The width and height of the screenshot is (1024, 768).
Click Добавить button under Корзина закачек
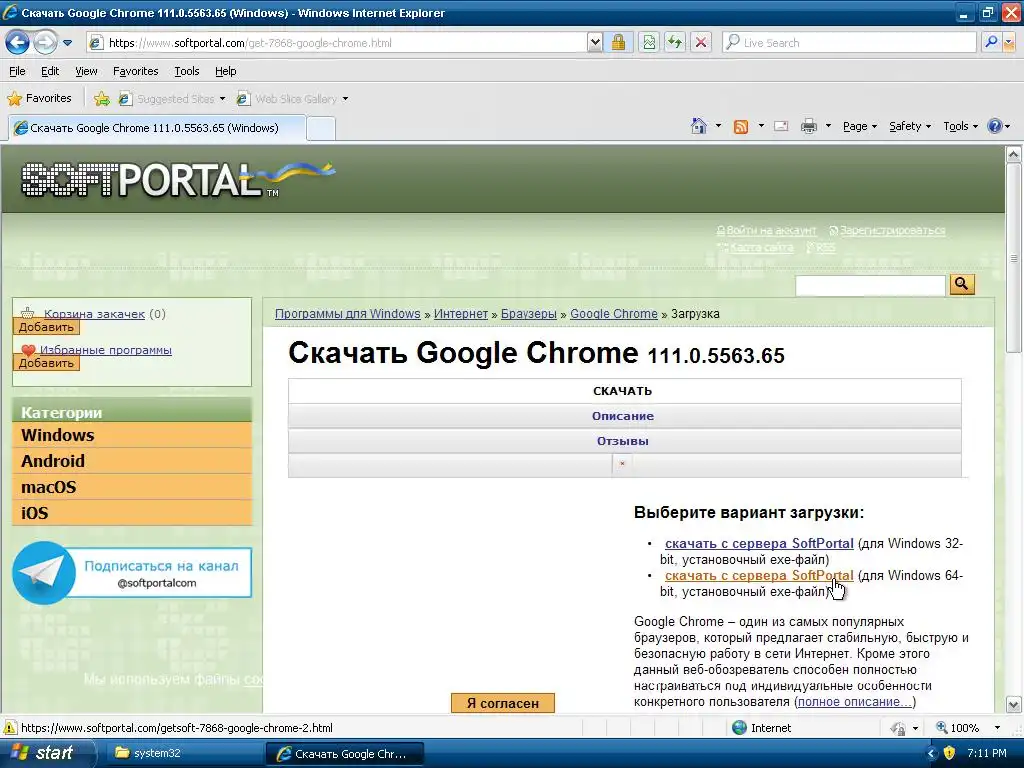[46, 327]
